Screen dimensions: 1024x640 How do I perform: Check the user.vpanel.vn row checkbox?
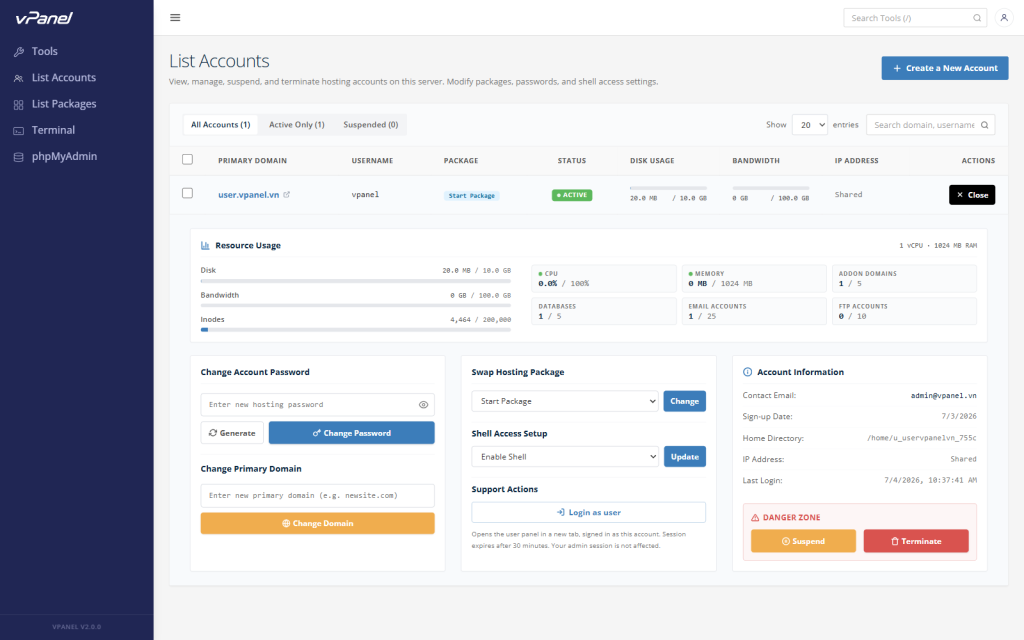click(x=187, y=193)
